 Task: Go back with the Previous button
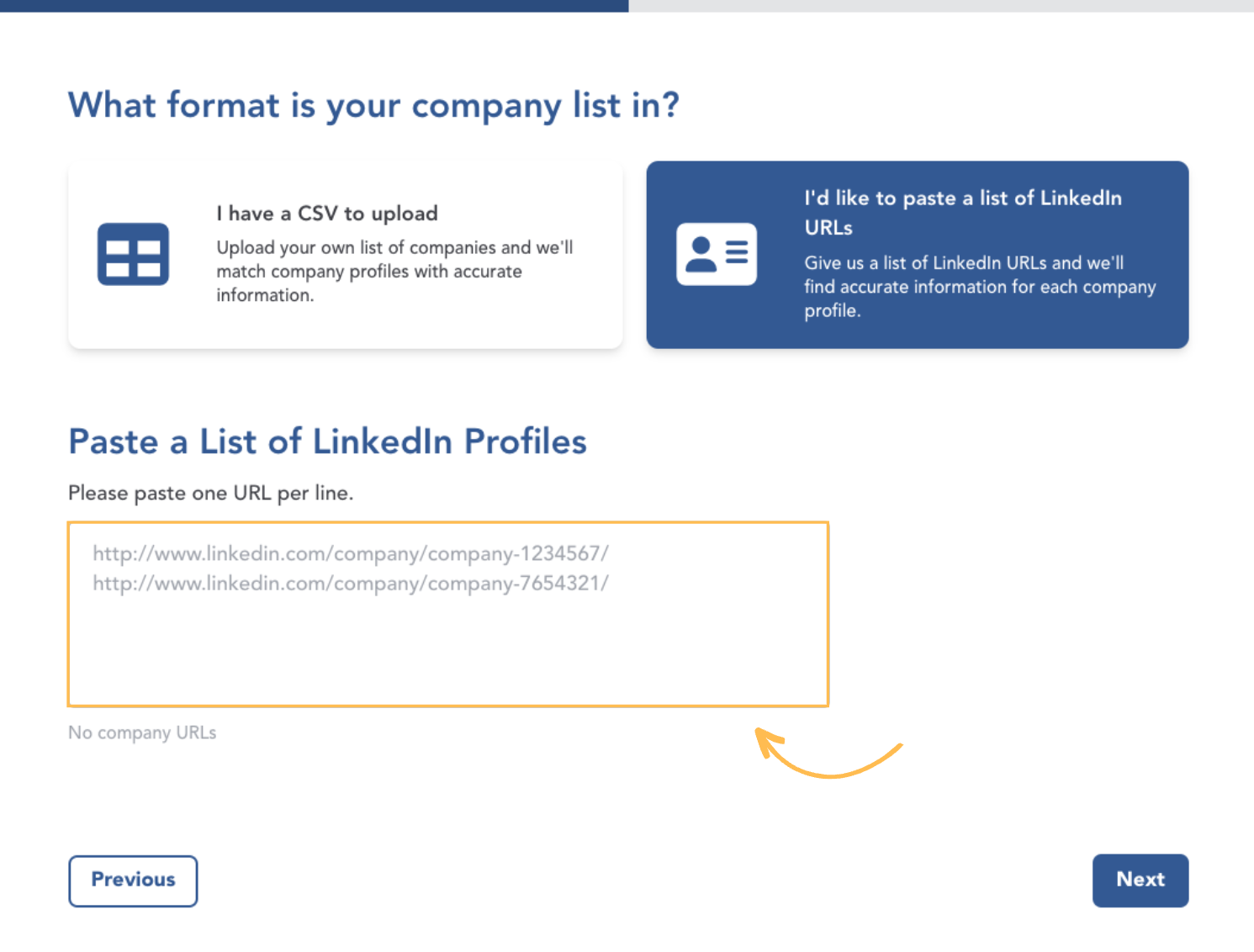(x=133, y=881)
